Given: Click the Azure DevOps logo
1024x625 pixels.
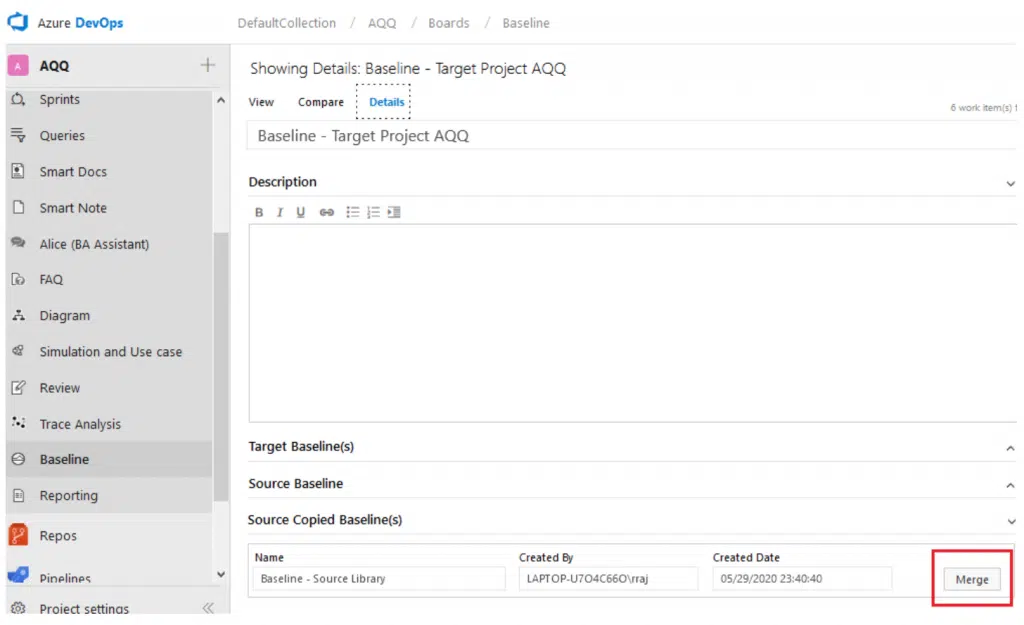Looking at the screenshot, I should (19, 22).
